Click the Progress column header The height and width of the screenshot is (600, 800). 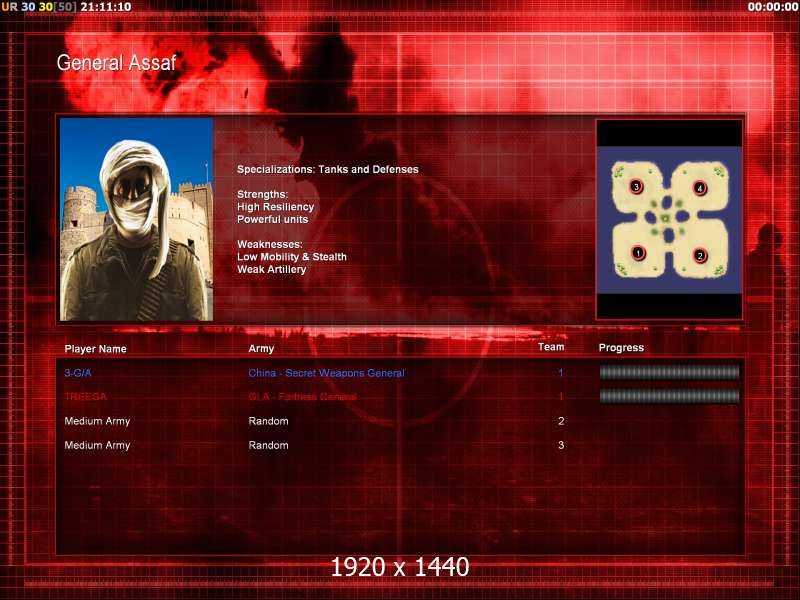coord(621,348)
